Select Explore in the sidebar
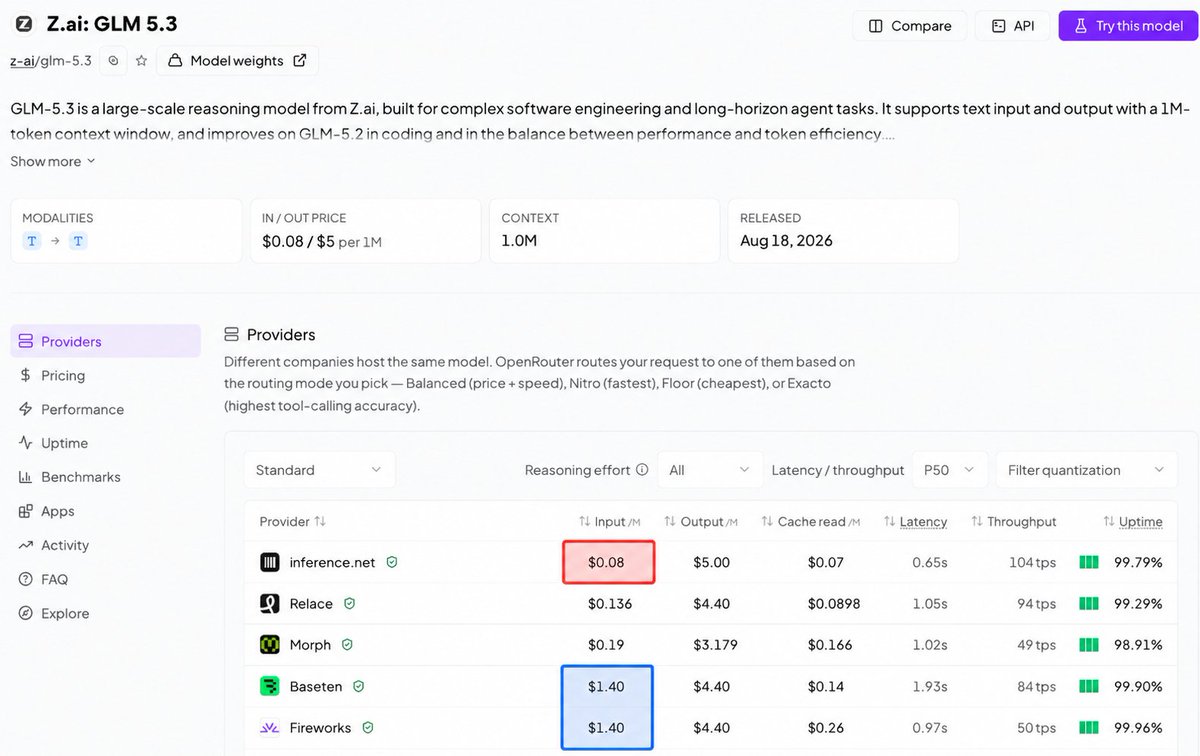1200x756 pixels. click(x=53, y=613)
